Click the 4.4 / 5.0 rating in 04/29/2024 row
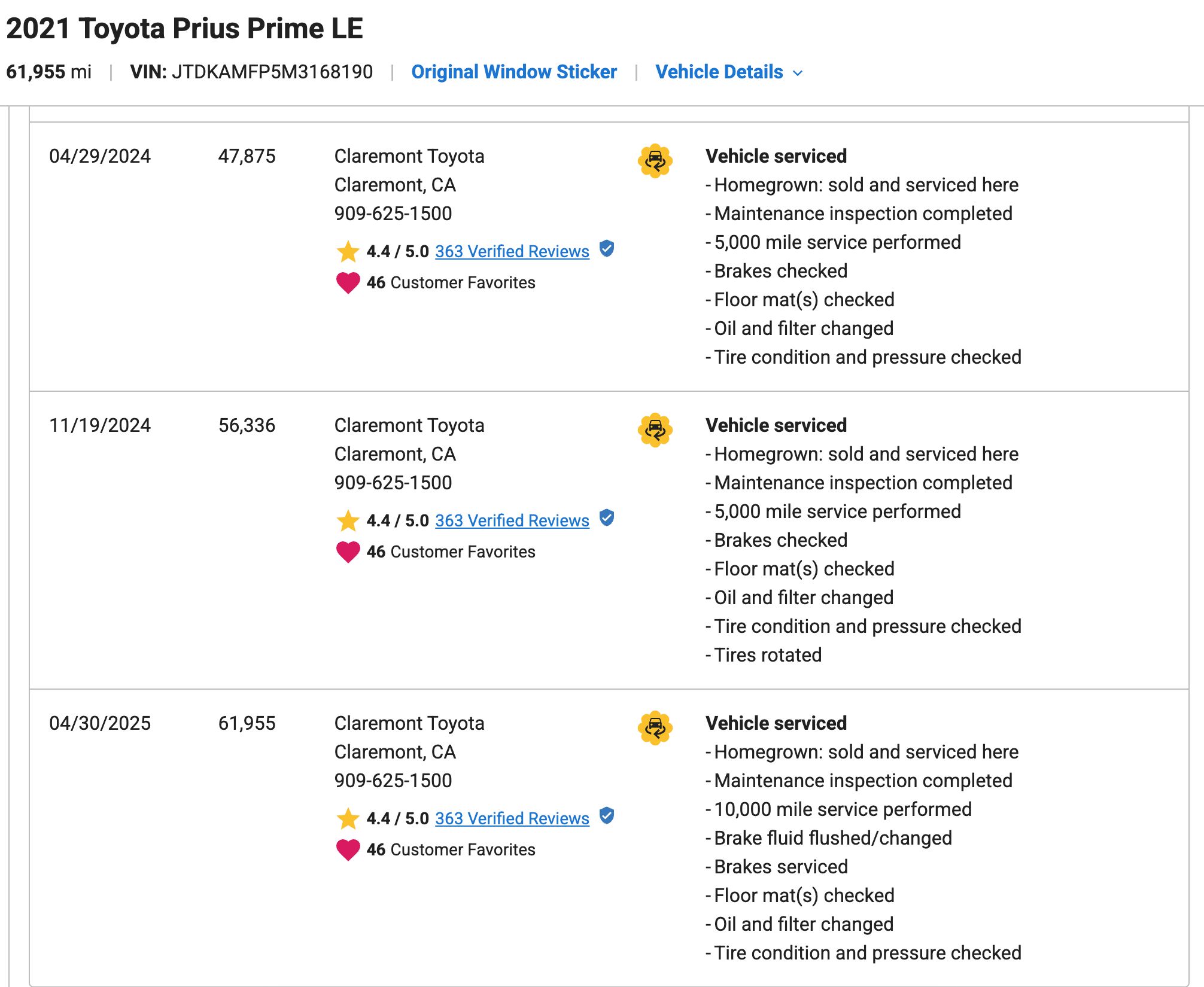 [x=397, y=251]
